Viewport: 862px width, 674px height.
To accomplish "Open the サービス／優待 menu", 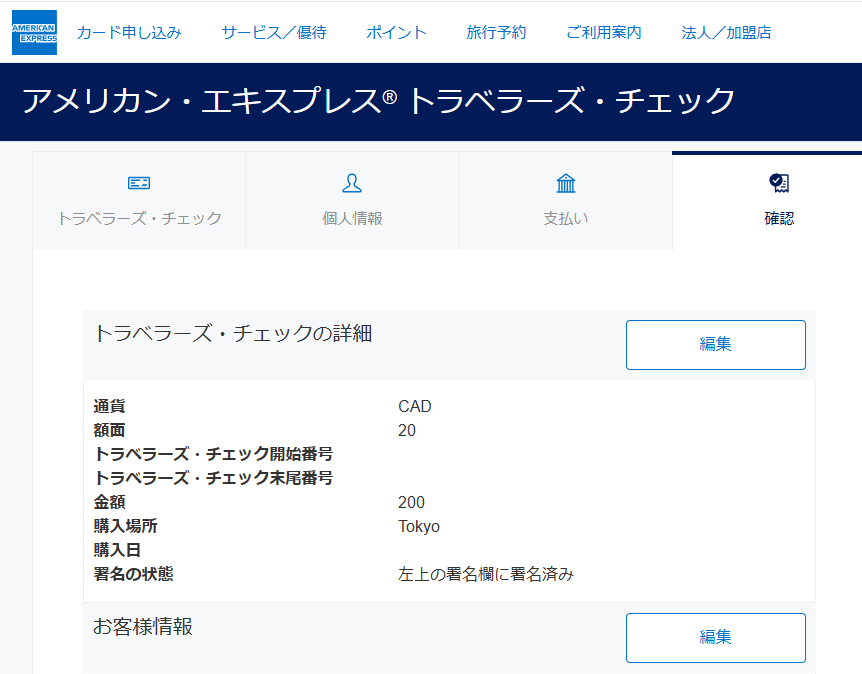I will pyautogui.click(x=274, y=32).
